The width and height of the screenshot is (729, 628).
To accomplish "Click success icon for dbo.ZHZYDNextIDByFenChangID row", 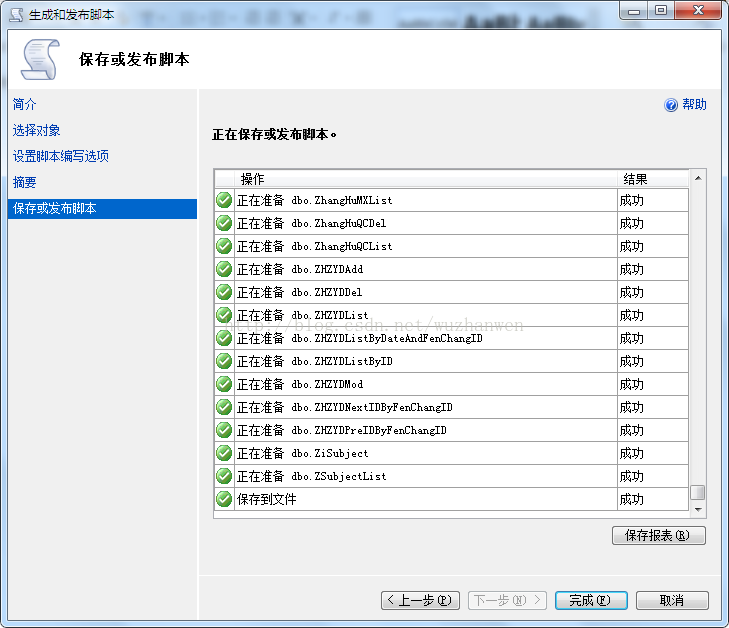I will (x=224, y=407).
